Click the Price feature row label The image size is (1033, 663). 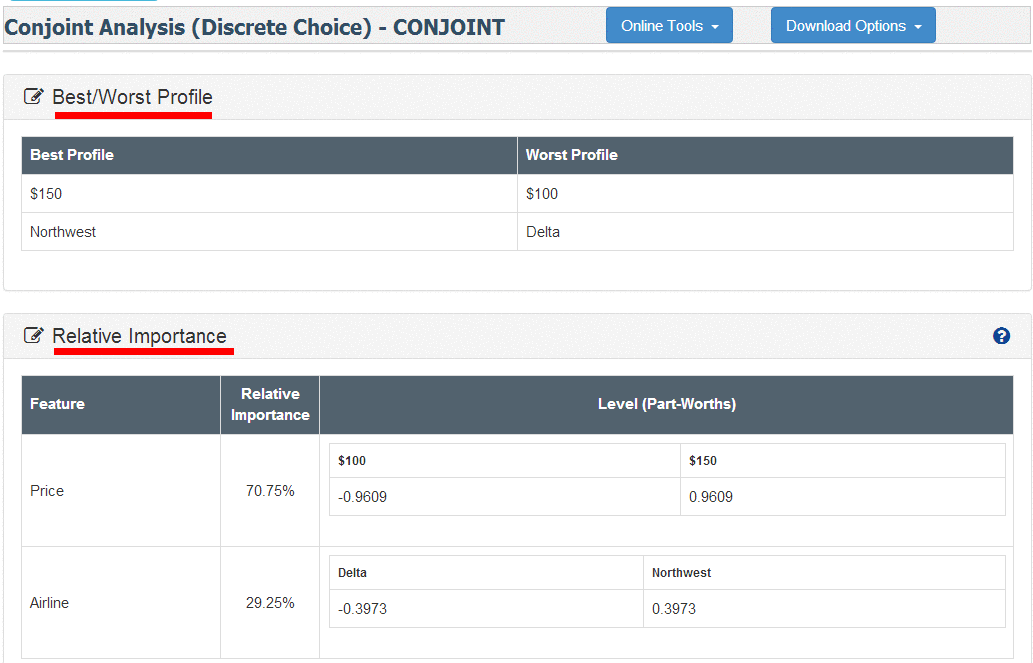(47, 491)
